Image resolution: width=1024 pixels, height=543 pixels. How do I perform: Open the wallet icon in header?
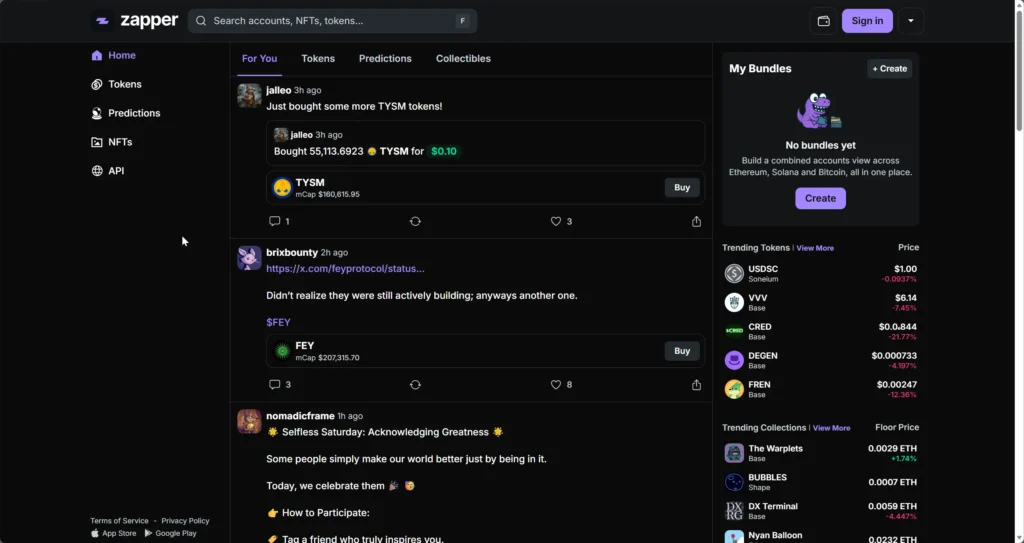point(824,21)
